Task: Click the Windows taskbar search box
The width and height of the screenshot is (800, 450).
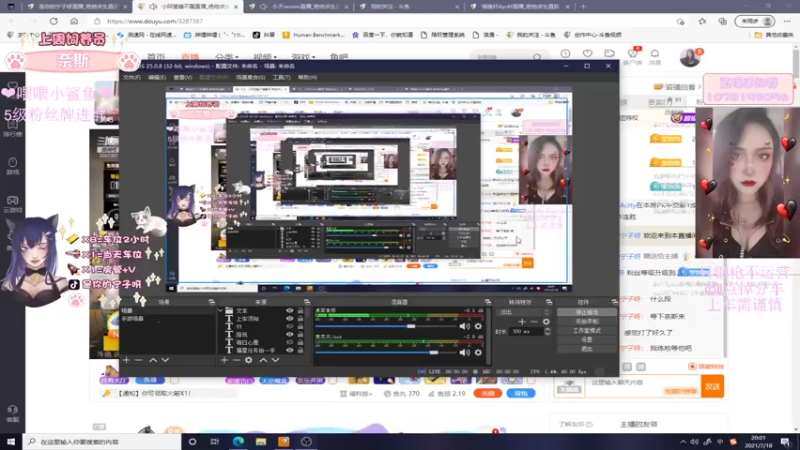Action: pyautogui.click(x=102, y=442)
